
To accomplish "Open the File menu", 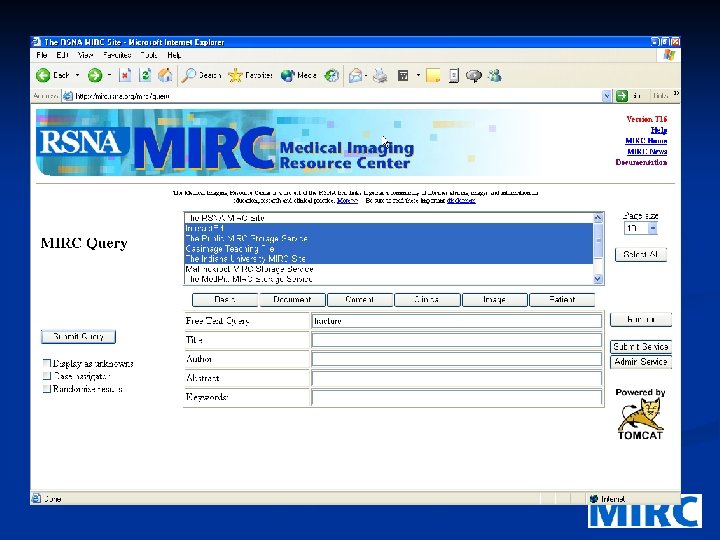I will tap(42, 55).
